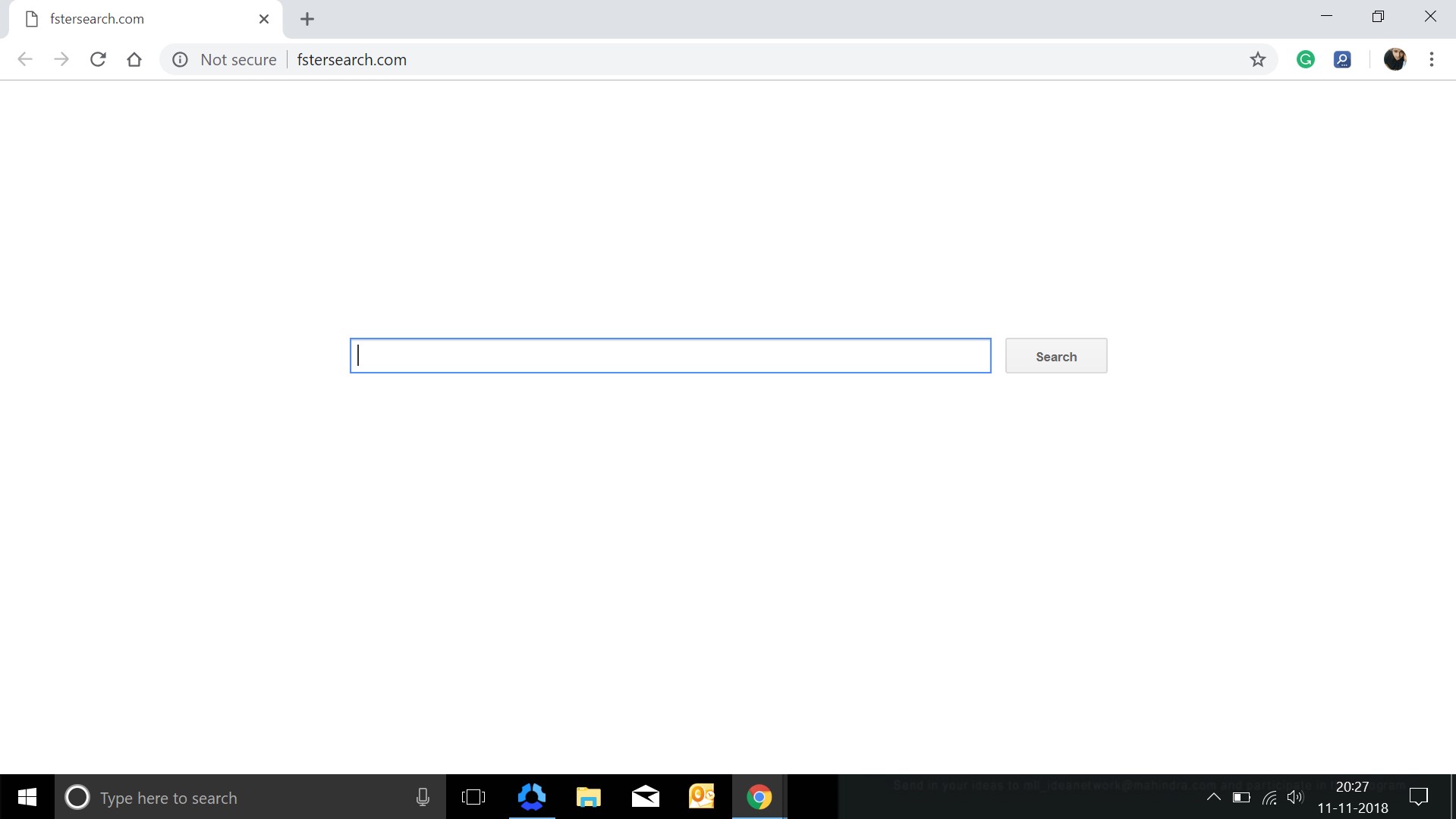This screenshot has height=819, width=1456.
Task: Click inside the search query field
Action: (x=669, y=355)
